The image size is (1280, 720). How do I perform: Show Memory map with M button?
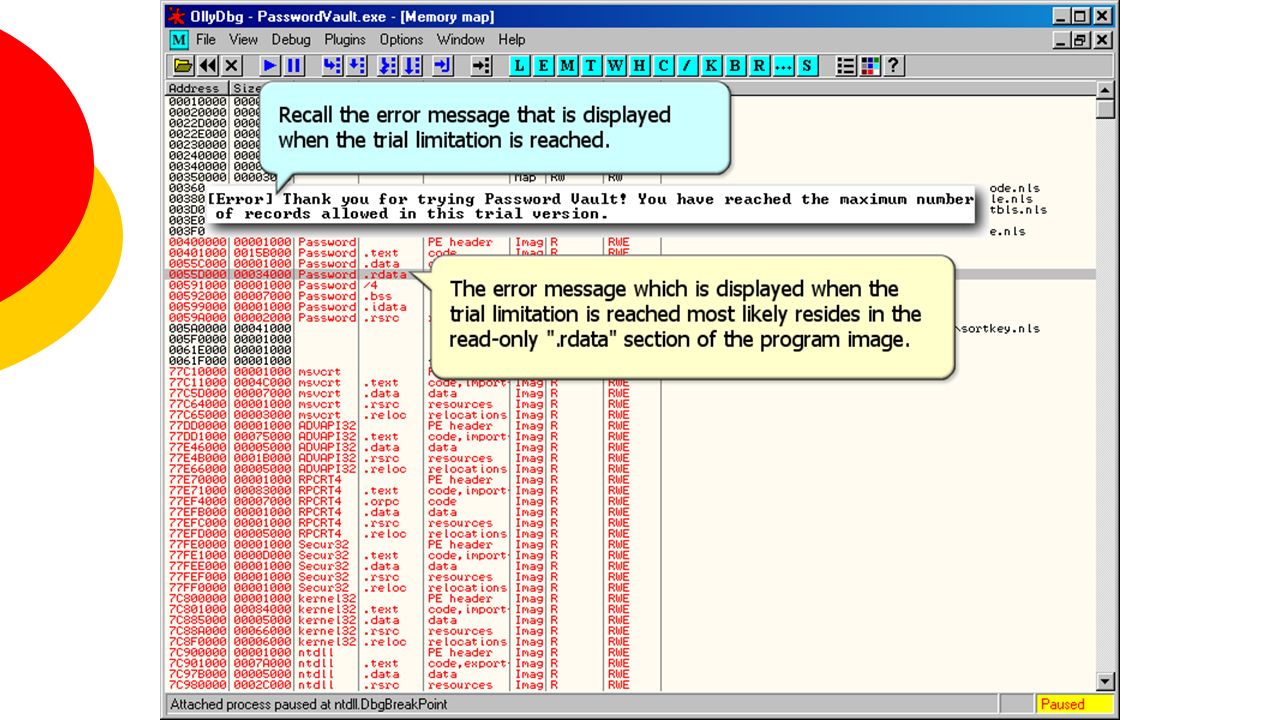click(567, 66)
